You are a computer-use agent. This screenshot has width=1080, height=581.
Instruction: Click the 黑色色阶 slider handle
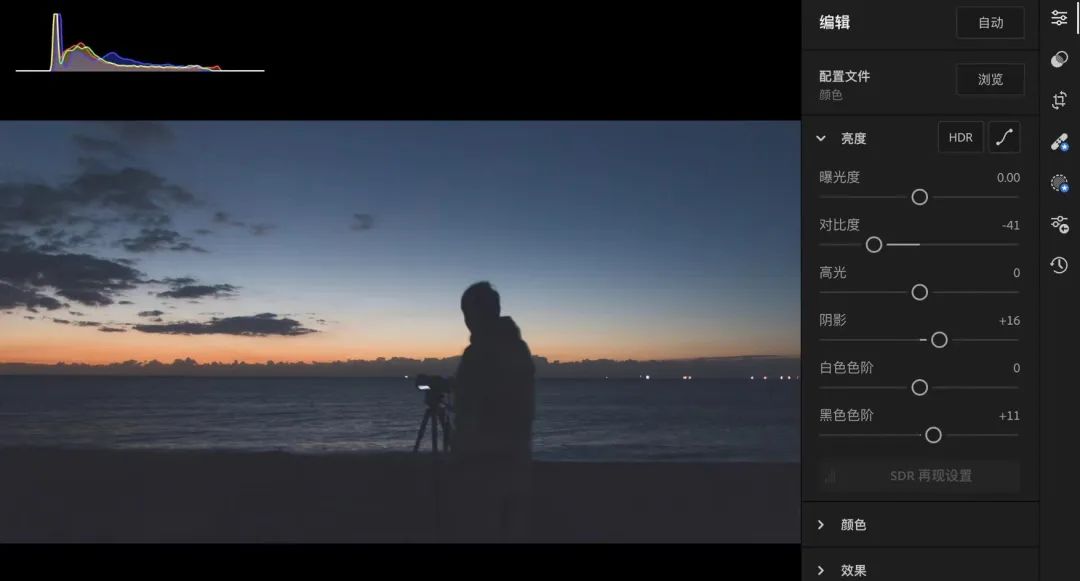933,435
